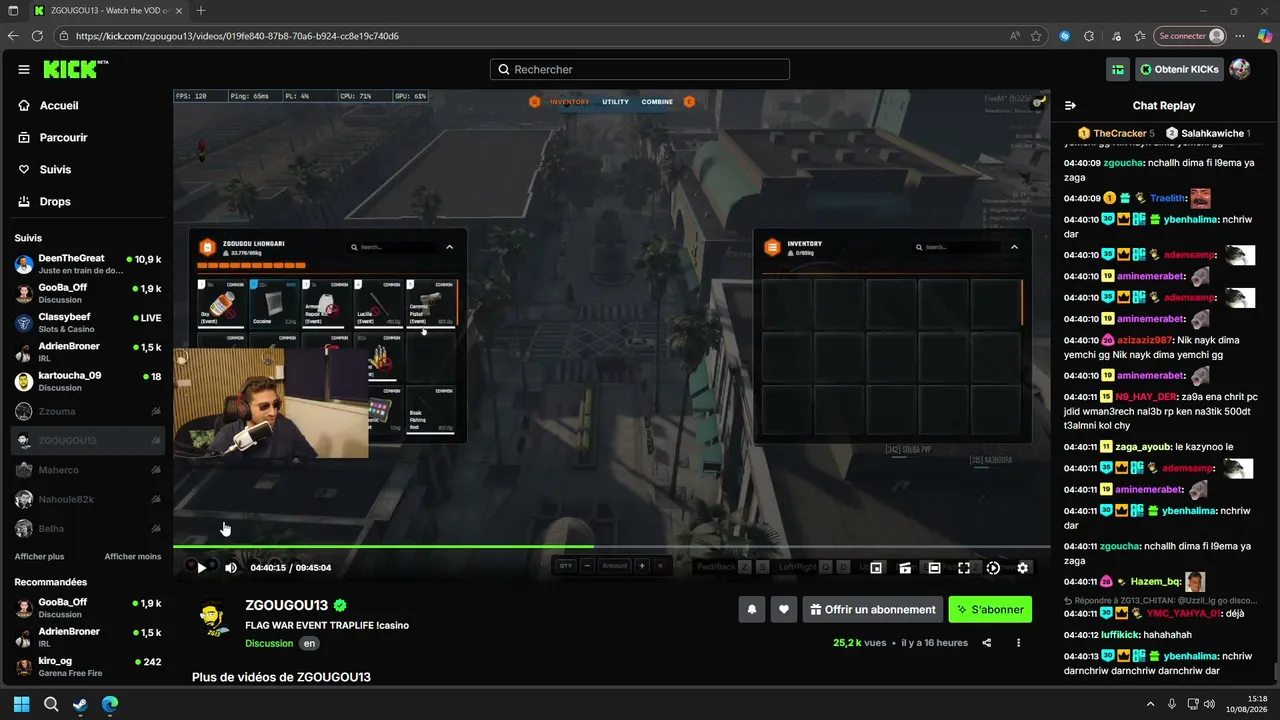Open DeenTheGreat followed channel

click(x=88, y=264)
